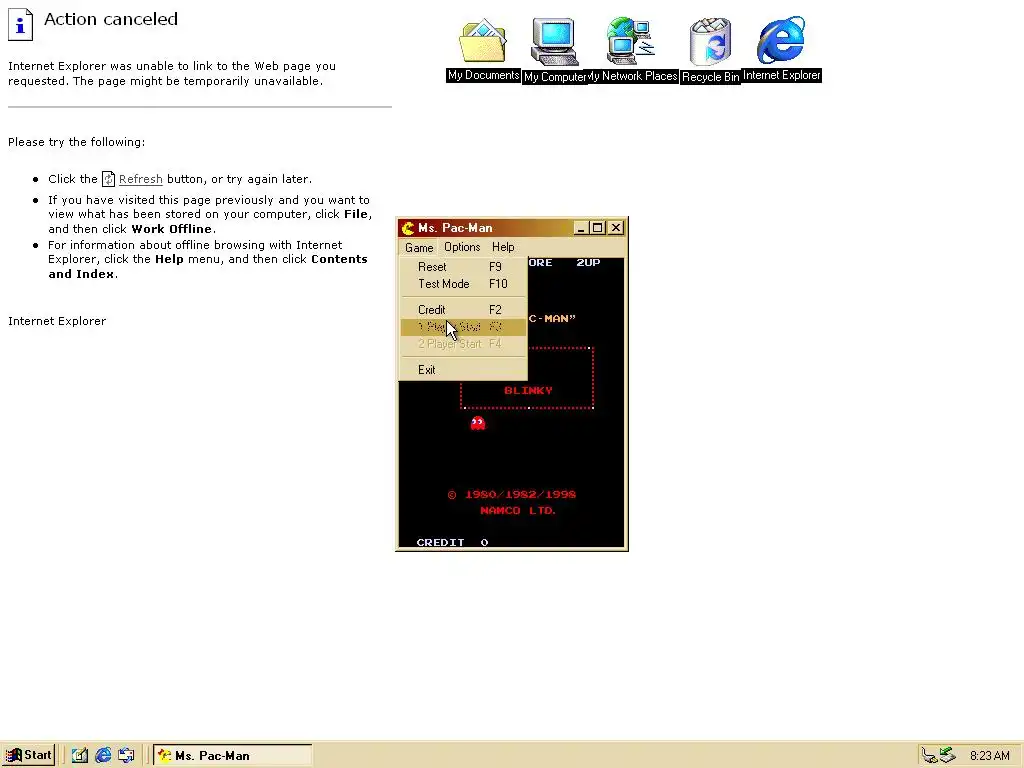Viewport: 1024px width, 768px height.
Task: Click the Ms. Pac-Man window title bar
Action: (511, 228)
